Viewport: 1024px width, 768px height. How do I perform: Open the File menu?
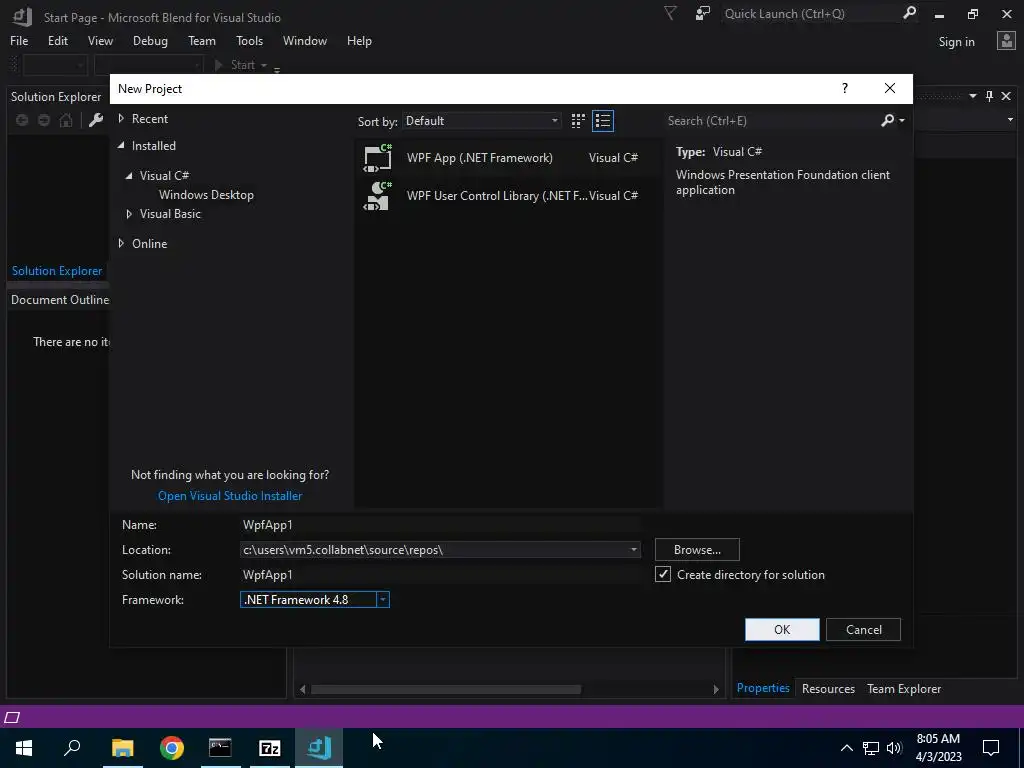click(x=19, y=40)
